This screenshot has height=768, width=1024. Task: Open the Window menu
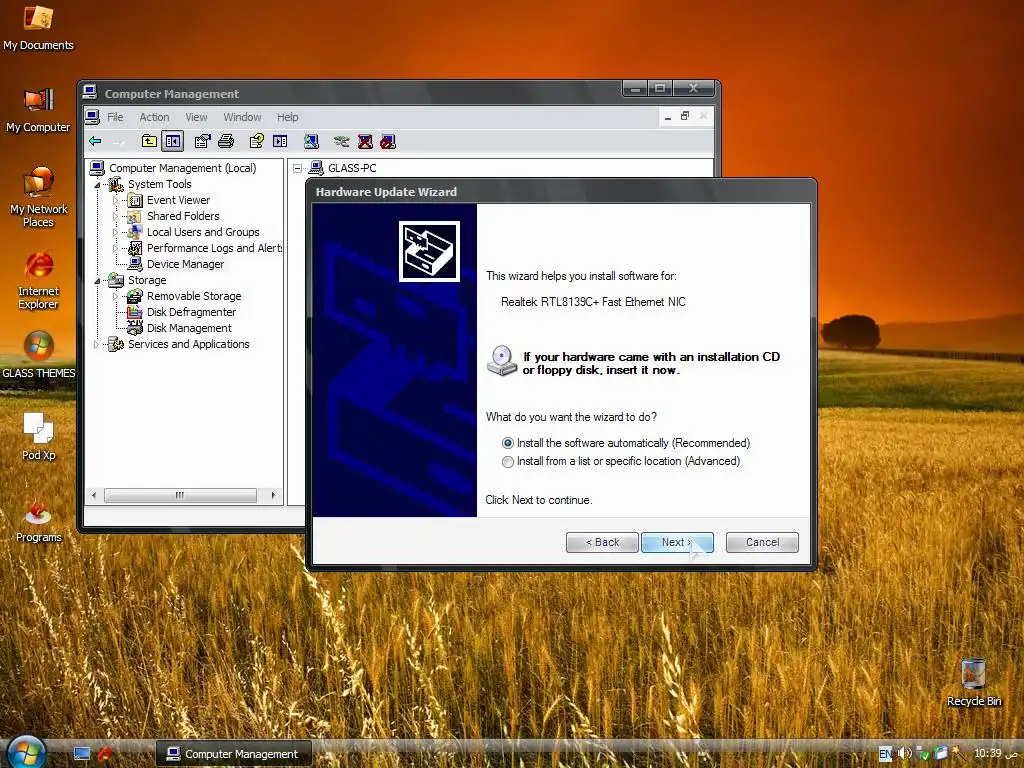pos(242,117)
